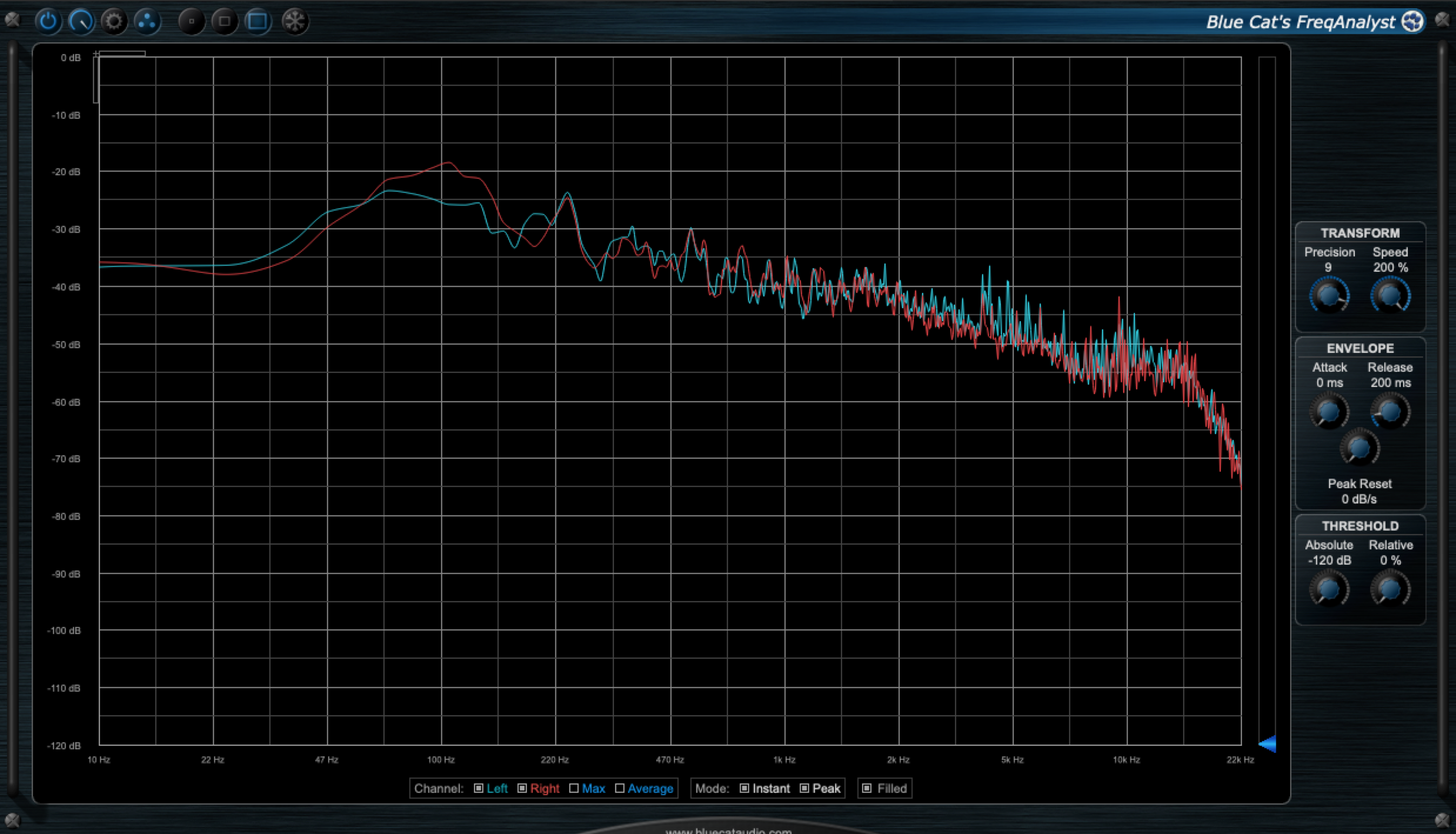
Task: Click the snowflake freeze icon
Action: click(295, 22)
